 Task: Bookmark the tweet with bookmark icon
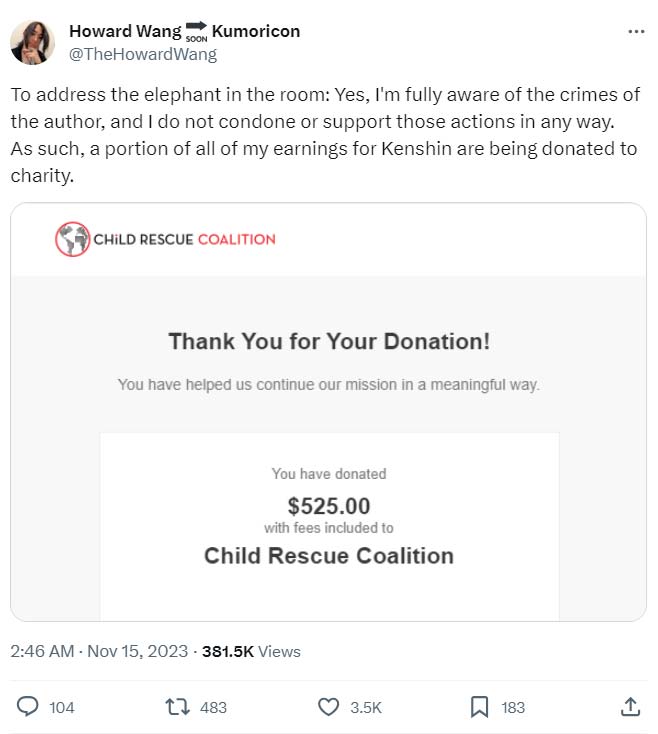[479, 707]
